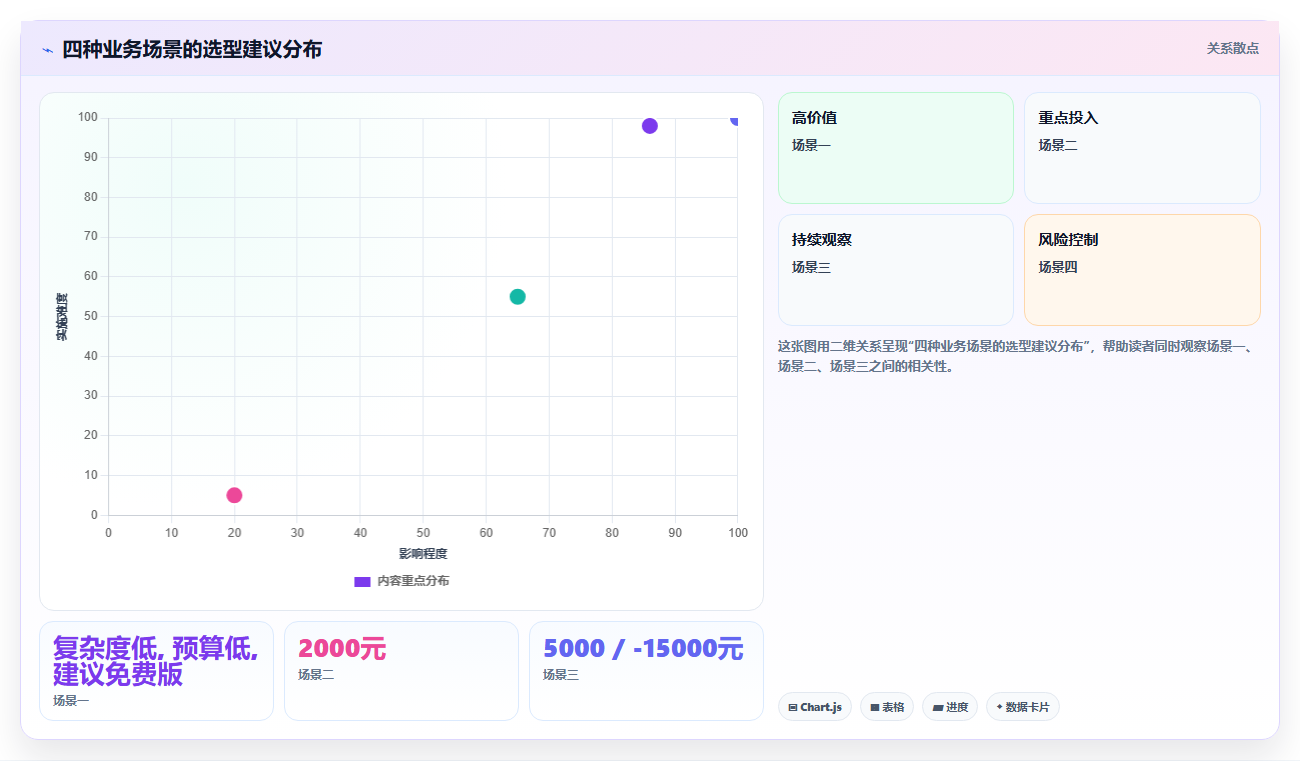Viewport: 1300px width, 761px height.
Task: Click the 表格 tag
Action: (887, 707)
